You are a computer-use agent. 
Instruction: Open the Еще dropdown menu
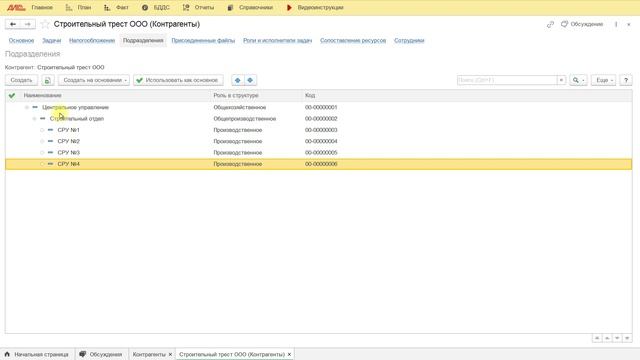coord(603,80)
